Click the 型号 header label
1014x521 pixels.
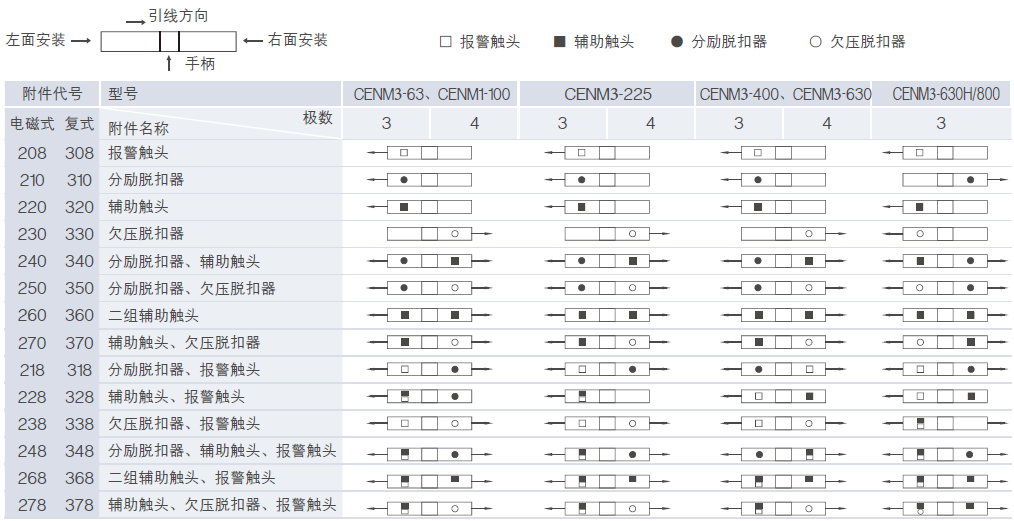coord(123,94)
